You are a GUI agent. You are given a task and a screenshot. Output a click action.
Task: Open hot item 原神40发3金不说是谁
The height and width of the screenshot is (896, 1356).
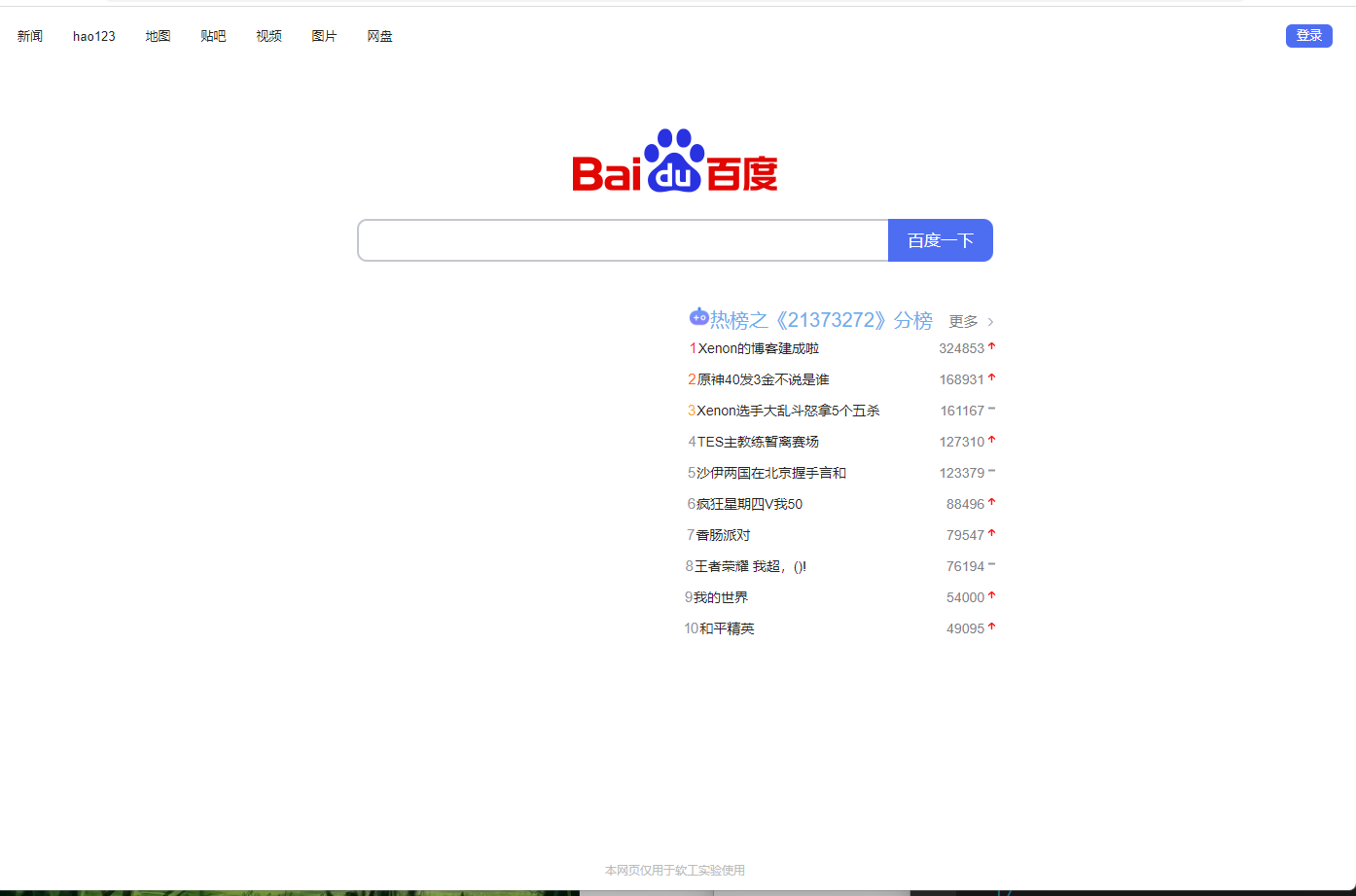(764, 379)
